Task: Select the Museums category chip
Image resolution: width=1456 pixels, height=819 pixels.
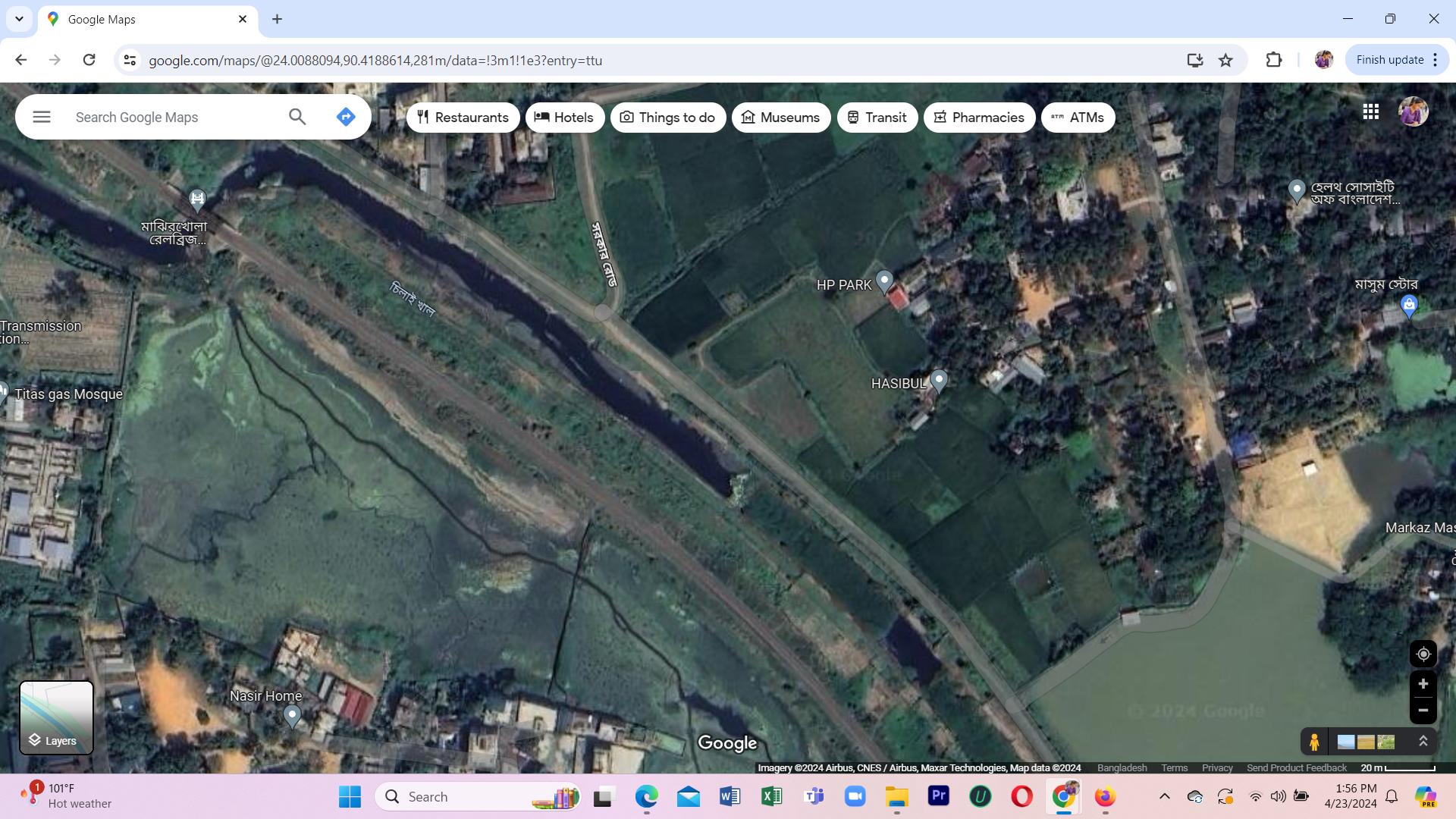Action: (781, 118)
